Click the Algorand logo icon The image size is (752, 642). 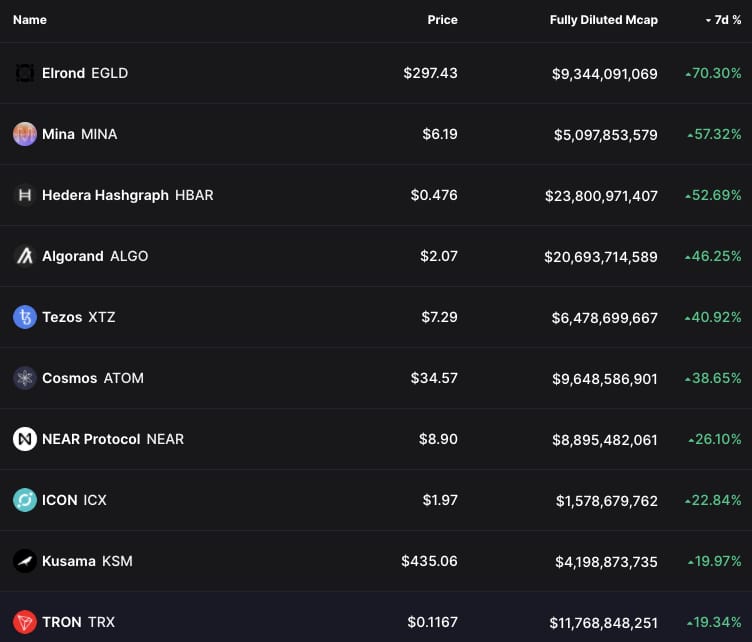pyautogui.click(x=25, y=256)
